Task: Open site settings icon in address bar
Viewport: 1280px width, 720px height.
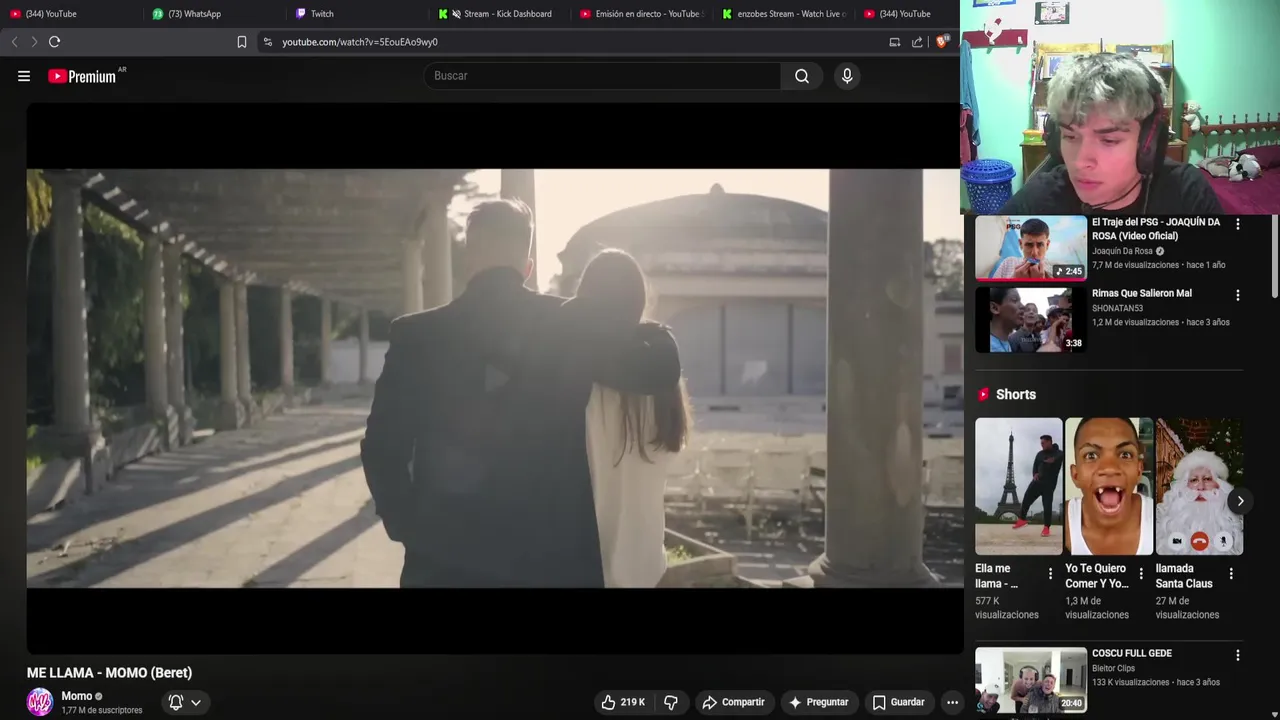Action: (x=267, y=42)
